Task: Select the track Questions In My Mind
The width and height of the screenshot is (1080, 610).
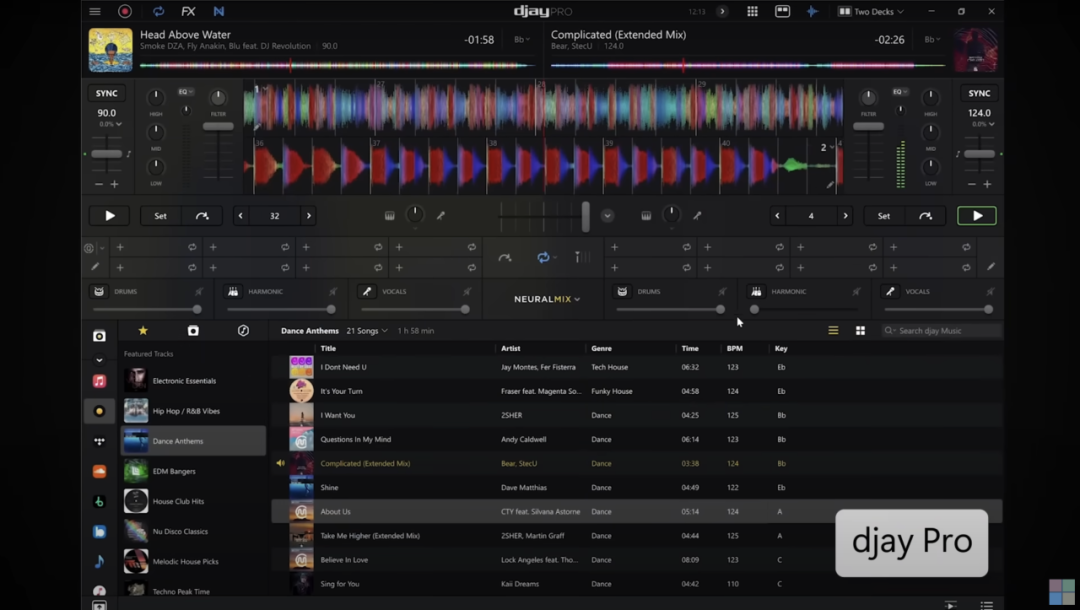Action: pyautogui.click(x=636, y=439)
